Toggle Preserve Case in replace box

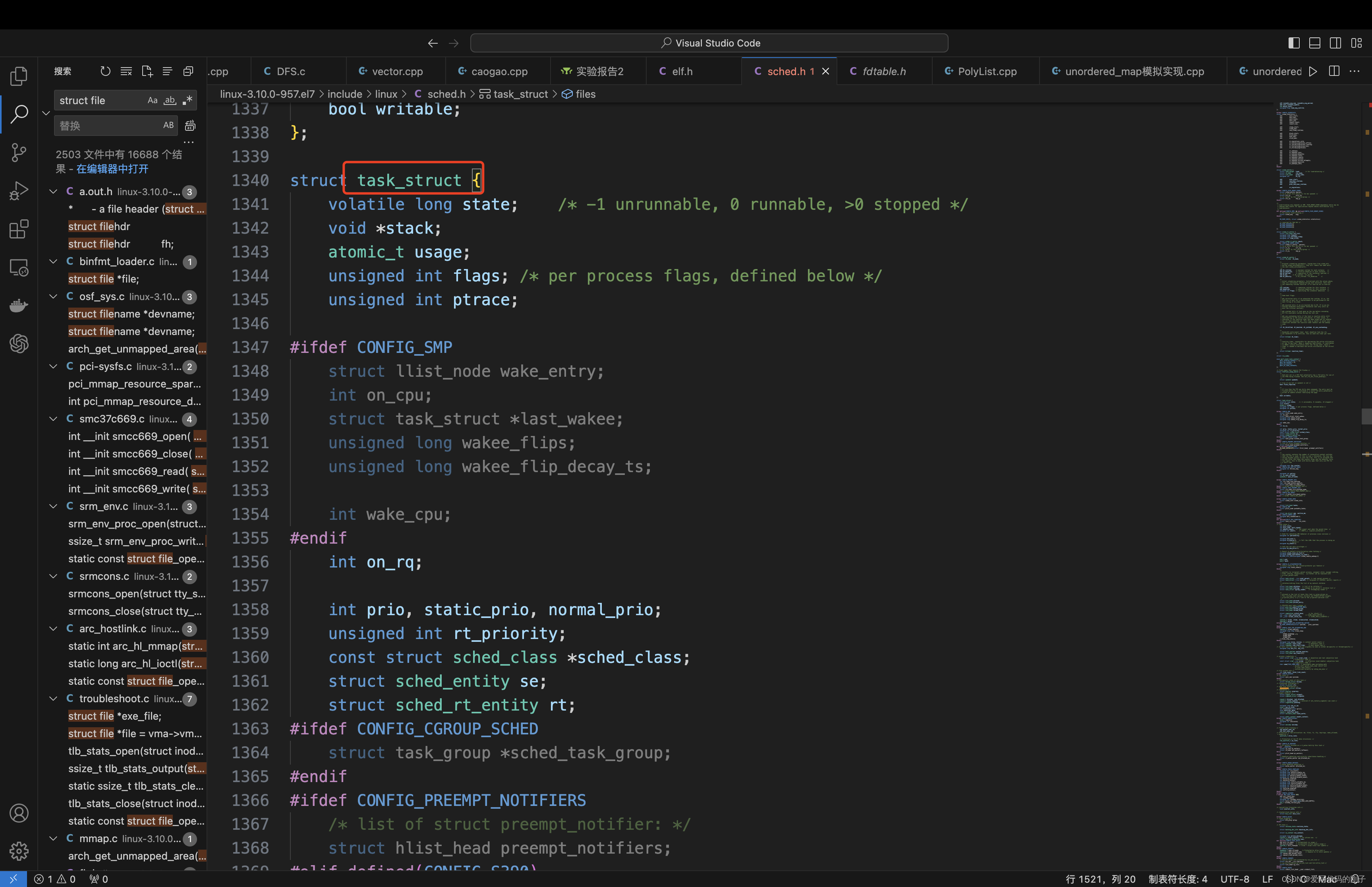tap(169, 125)
